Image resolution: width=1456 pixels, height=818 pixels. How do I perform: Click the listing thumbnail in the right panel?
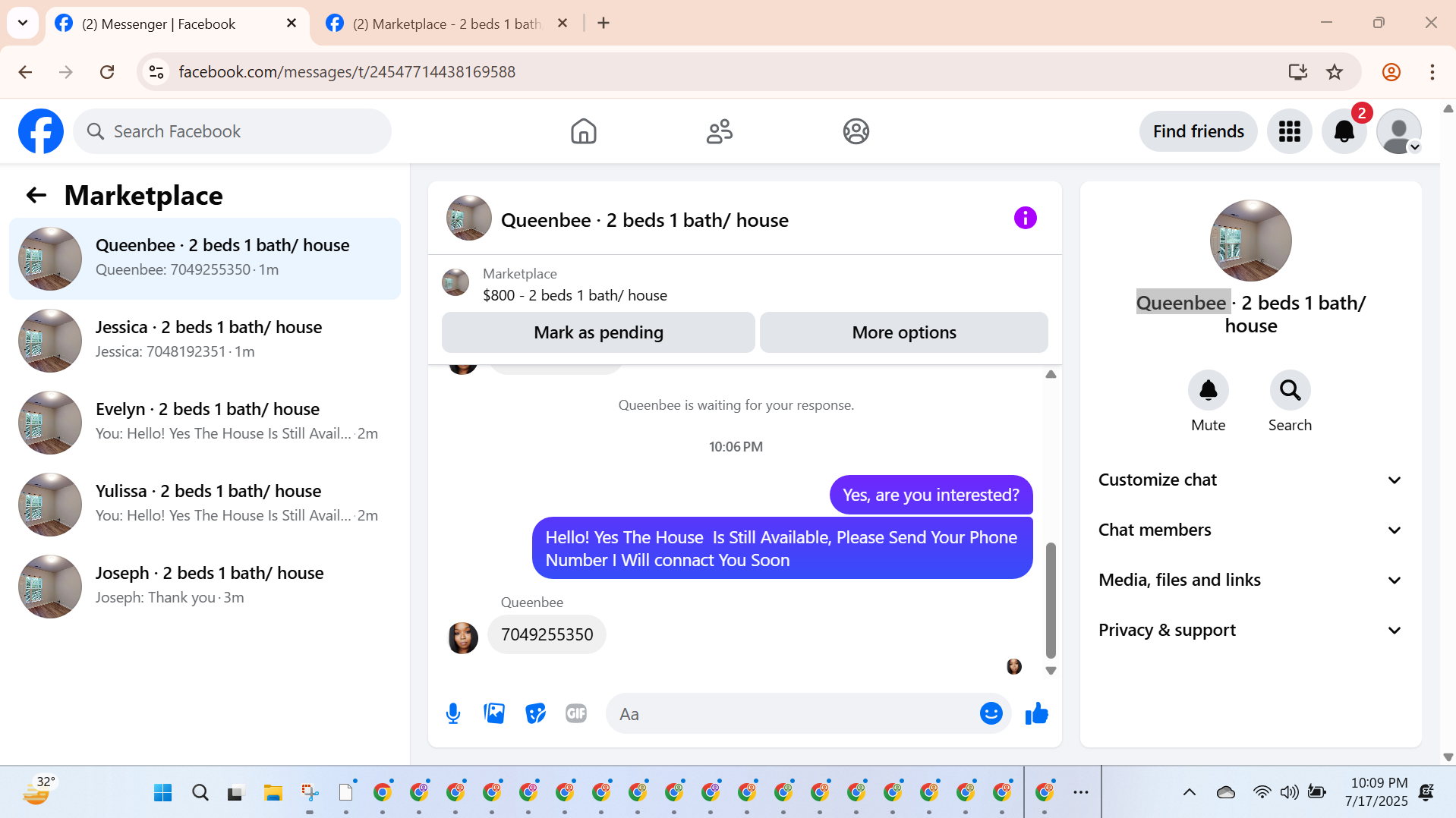(1250, 241)
